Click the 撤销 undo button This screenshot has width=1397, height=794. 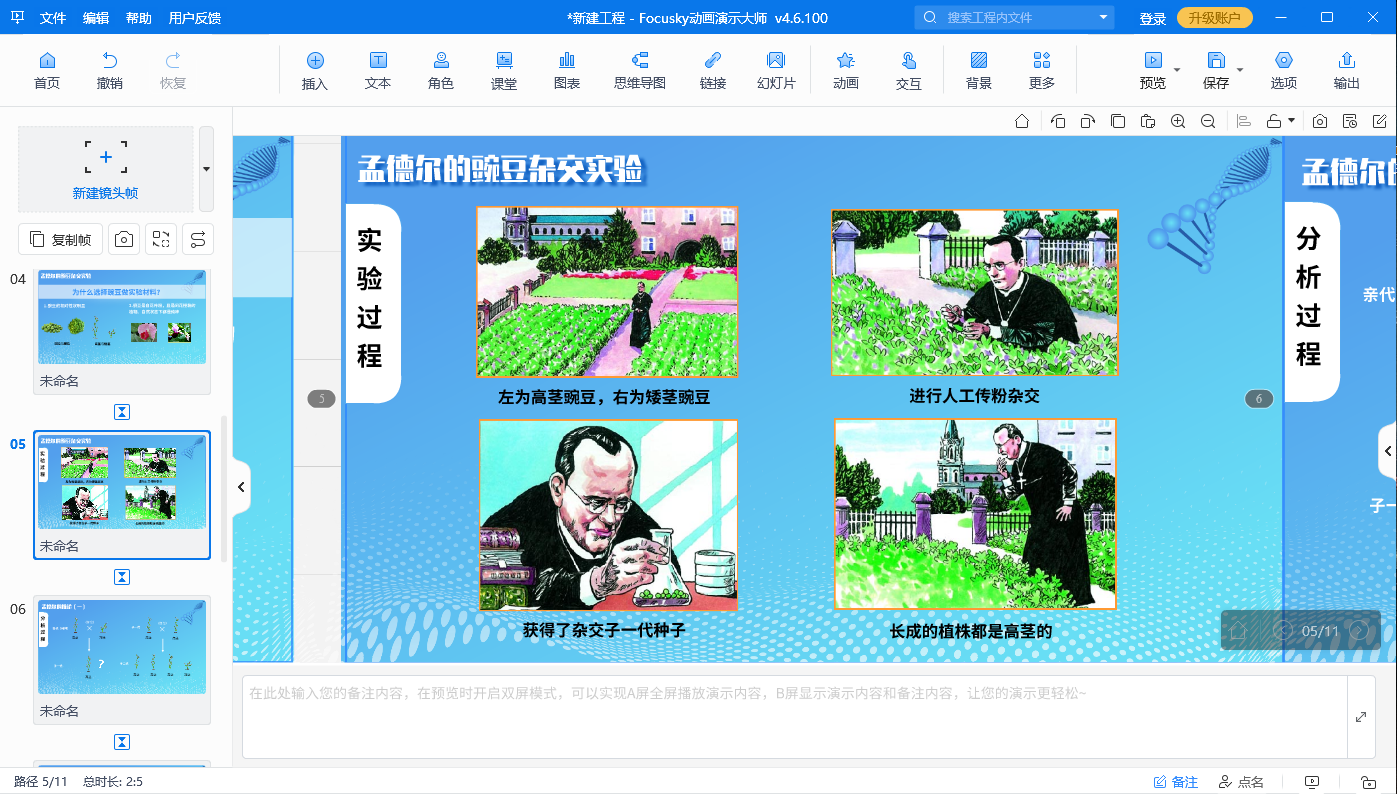click(x=110, y=71)
